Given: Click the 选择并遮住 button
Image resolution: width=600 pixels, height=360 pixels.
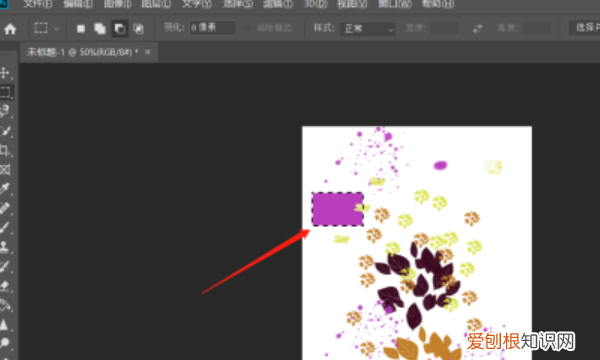Looking at the screenshot, I should click(585, 28).
